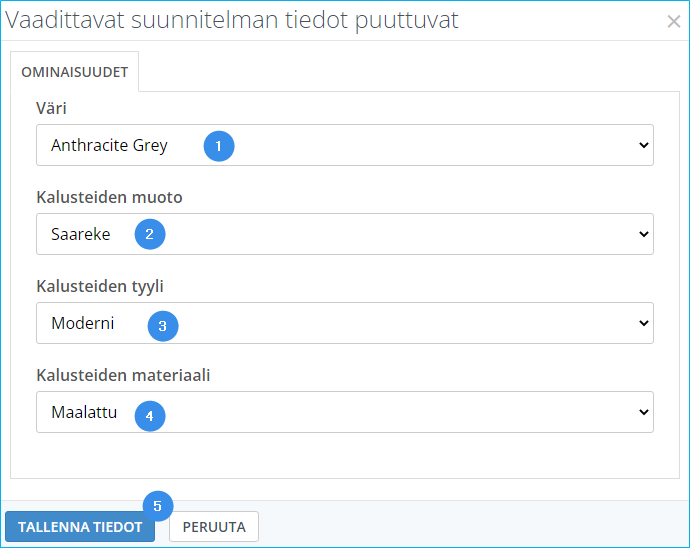Click the Kalusteiden muoto label
690x548 pixels.
(x=109, y=197)
